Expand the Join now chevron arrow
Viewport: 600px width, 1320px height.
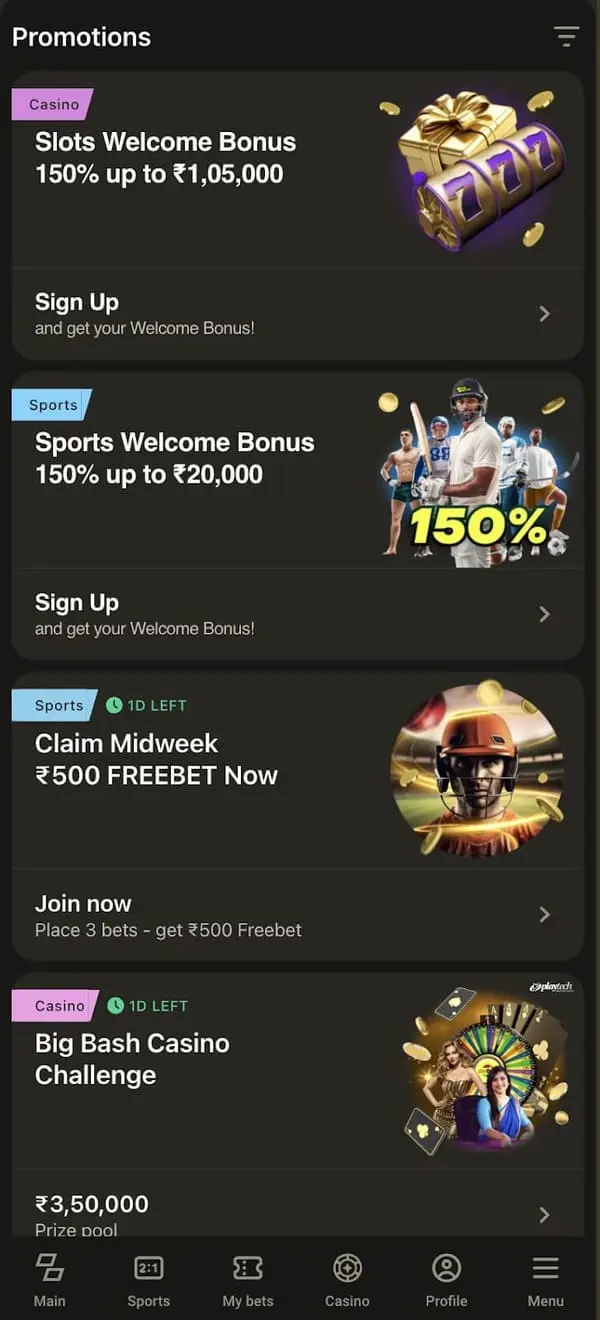(545, 914)
